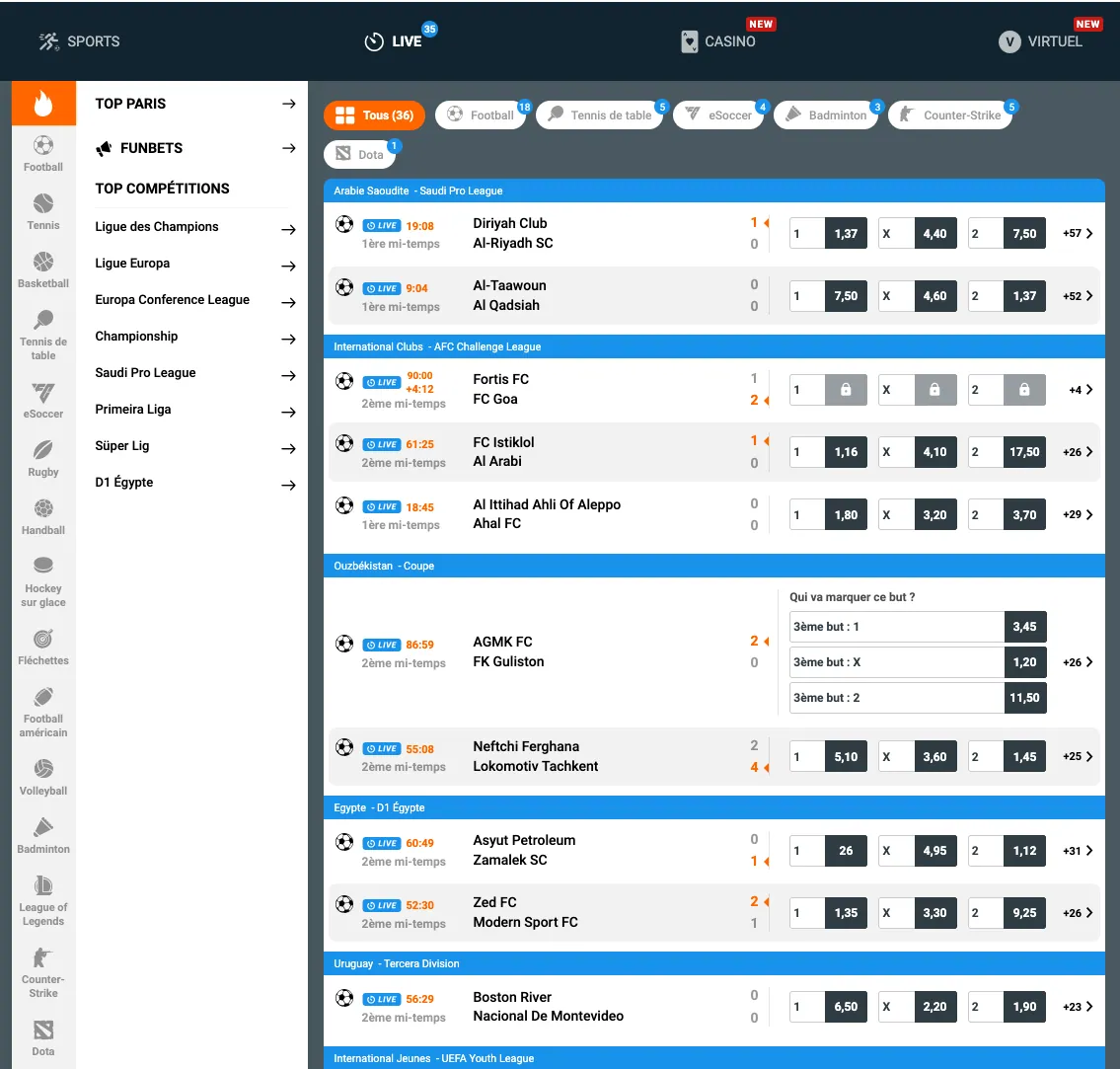Open Hockey sur glace in the sidebar

[x=43, y=582]
